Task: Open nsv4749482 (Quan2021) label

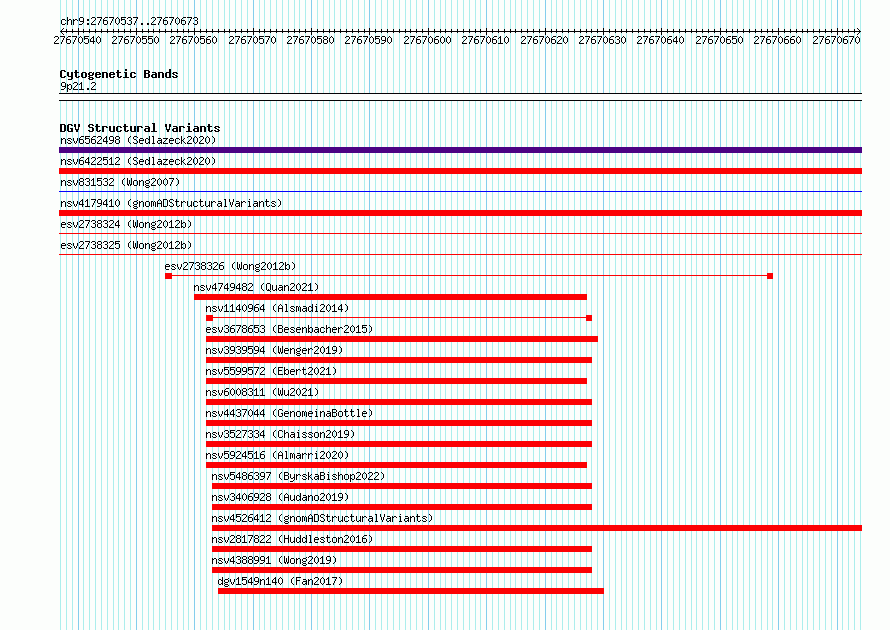Action: (256, 287)
